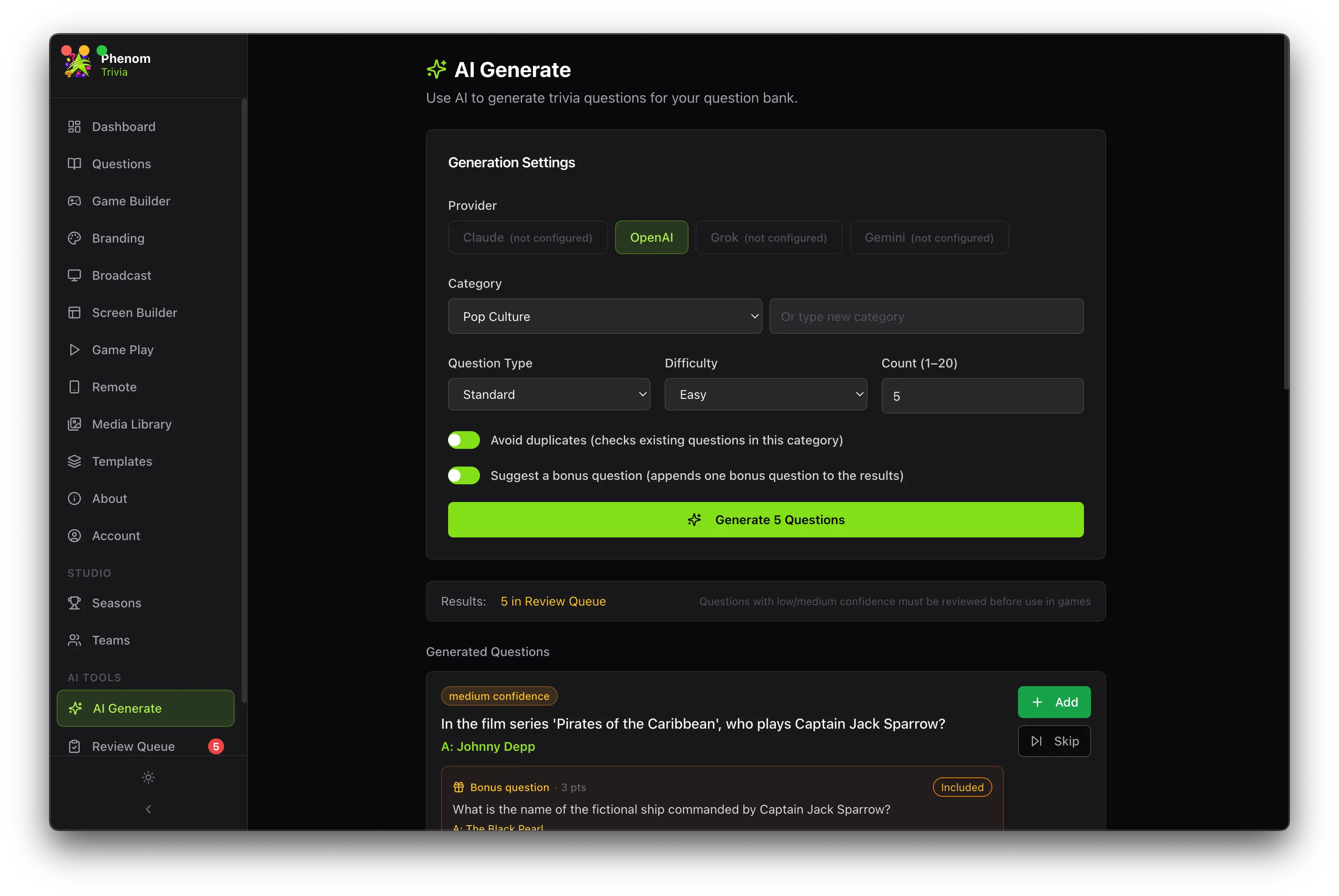The image size is (1339, 896).
Task: Click the Questions book icon
Action: coord(74,163)
